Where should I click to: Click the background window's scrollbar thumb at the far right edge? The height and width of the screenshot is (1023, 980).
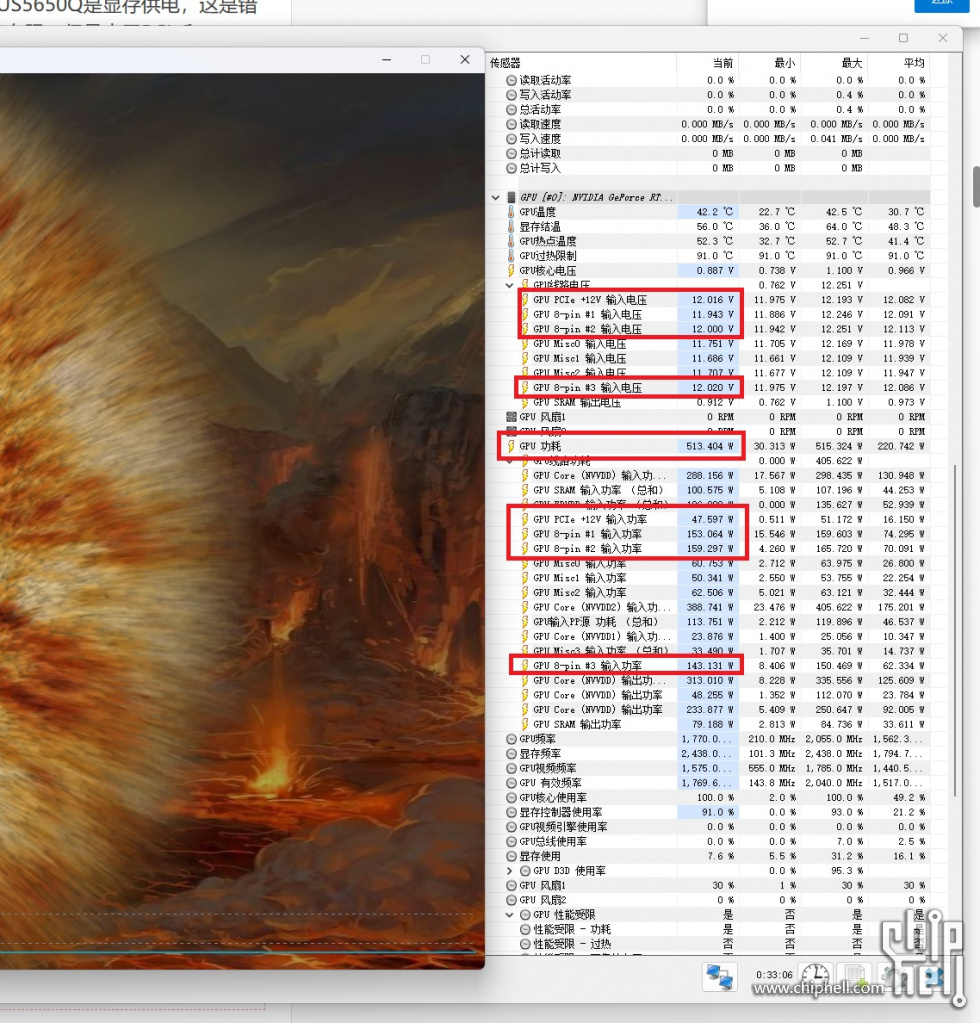click(x=976, y=187)
